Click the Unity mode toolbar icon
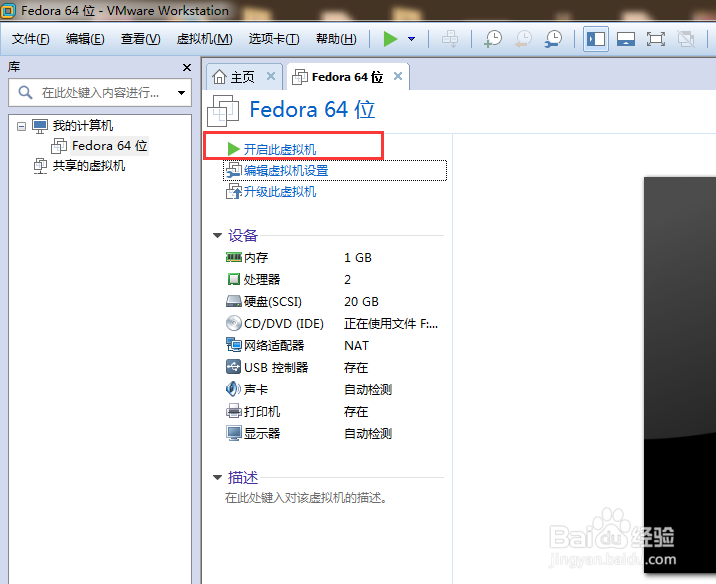The height and width of the screenshot is (584, 716). click(686, 39)
